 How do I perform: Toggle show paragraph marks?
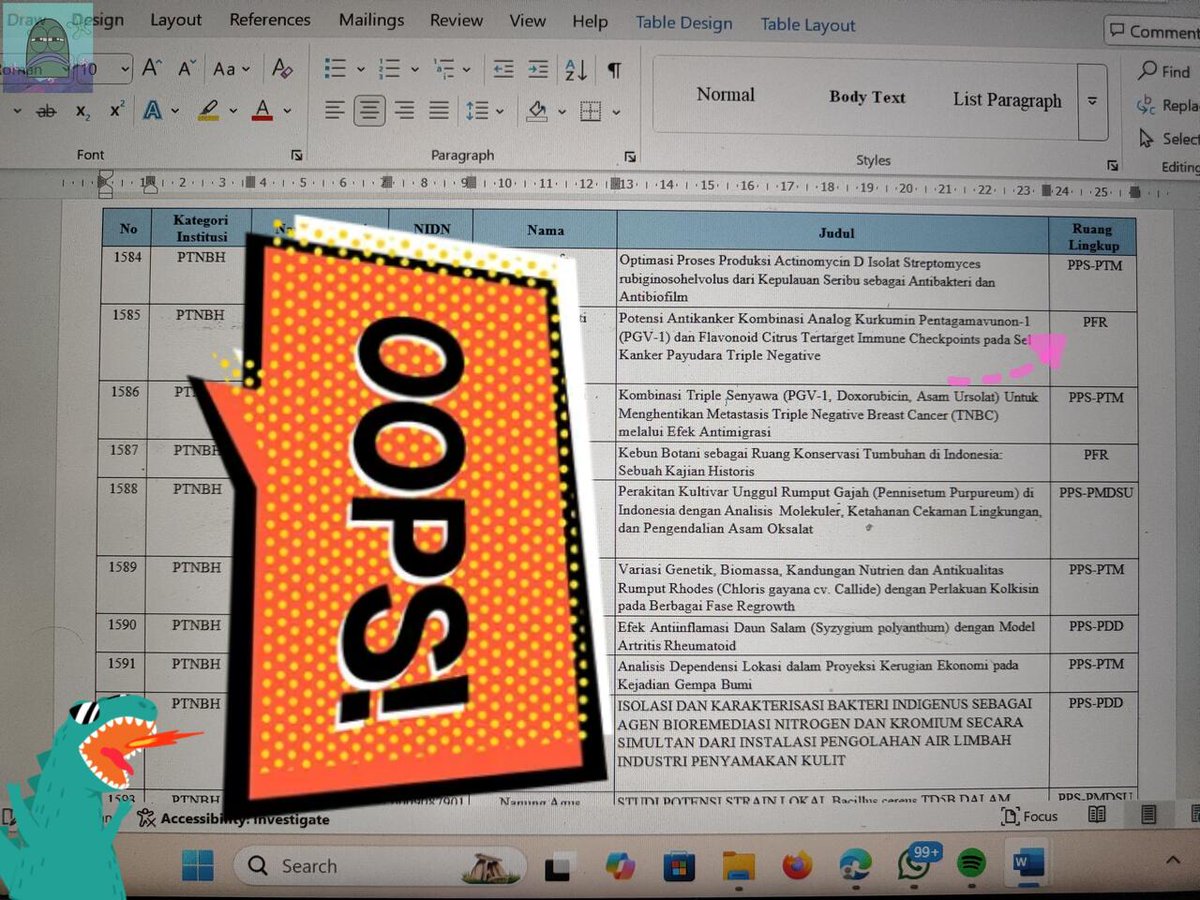614,70
